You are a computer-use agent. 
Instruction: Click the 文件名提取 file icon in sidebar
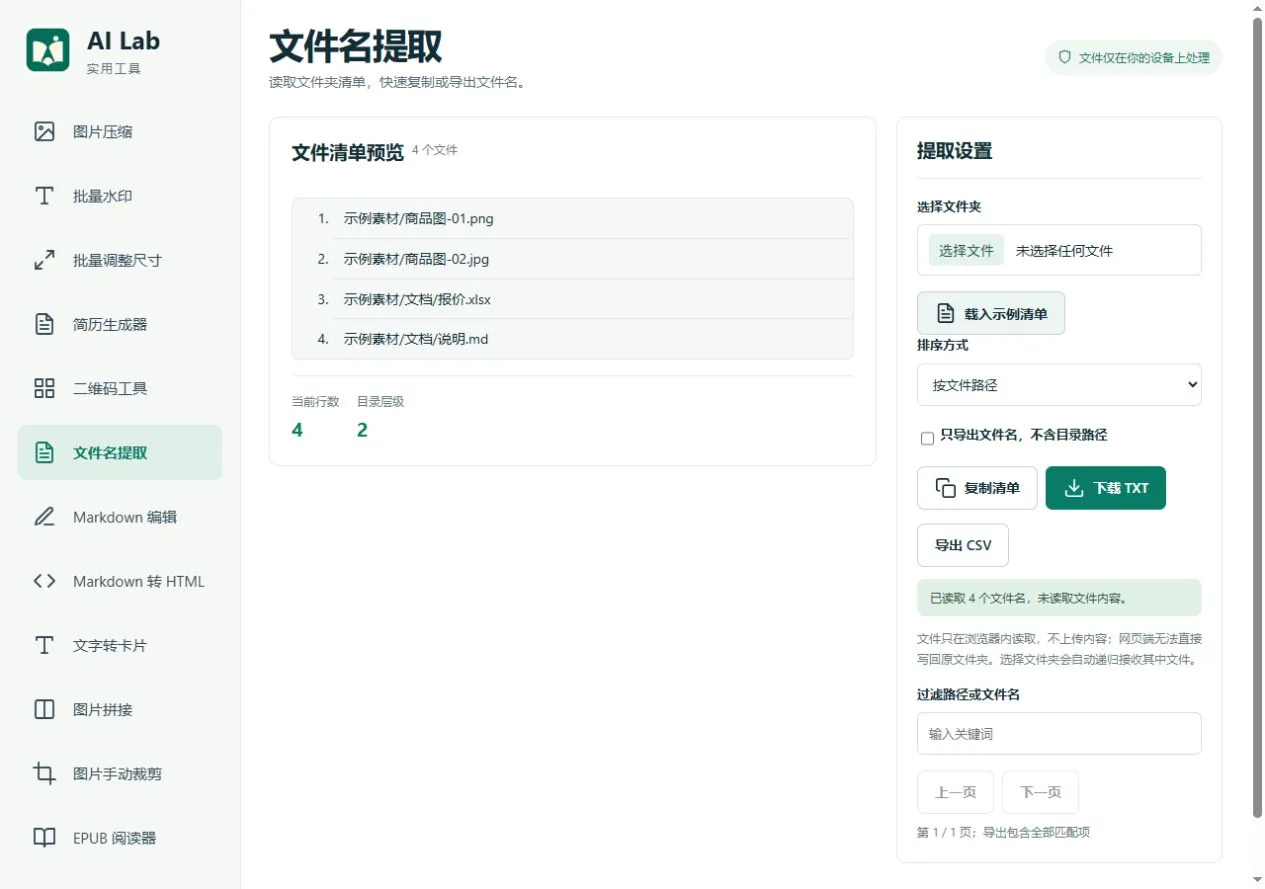(x=44, y=452)
